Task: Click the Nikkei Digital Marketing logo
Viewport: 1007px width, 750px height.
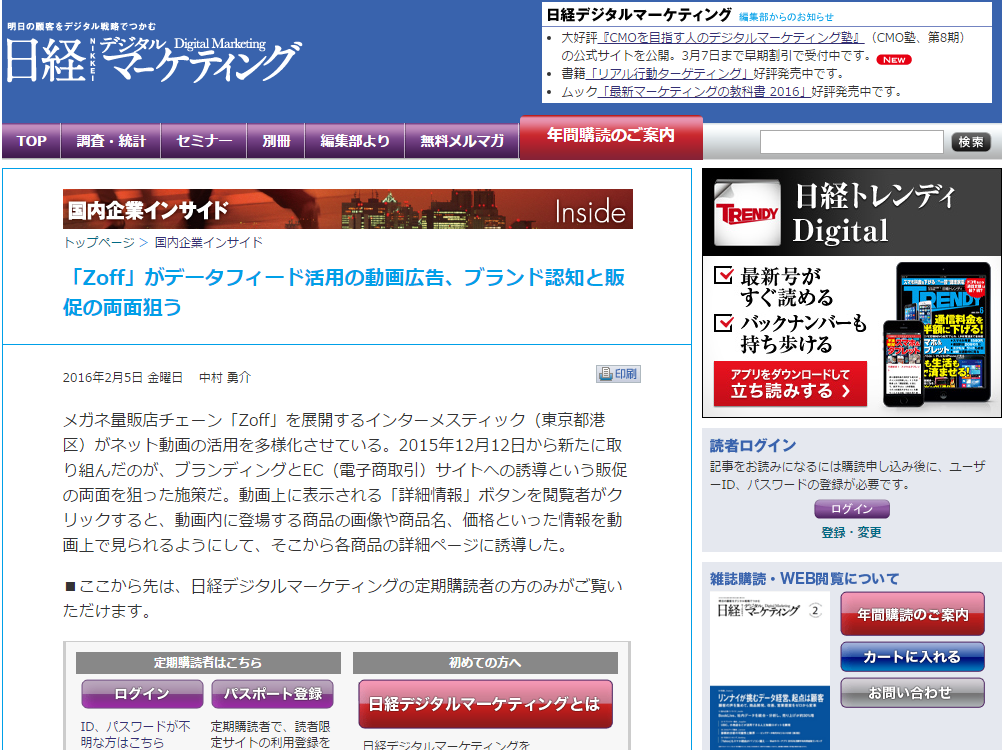Action: coord(154,60)
